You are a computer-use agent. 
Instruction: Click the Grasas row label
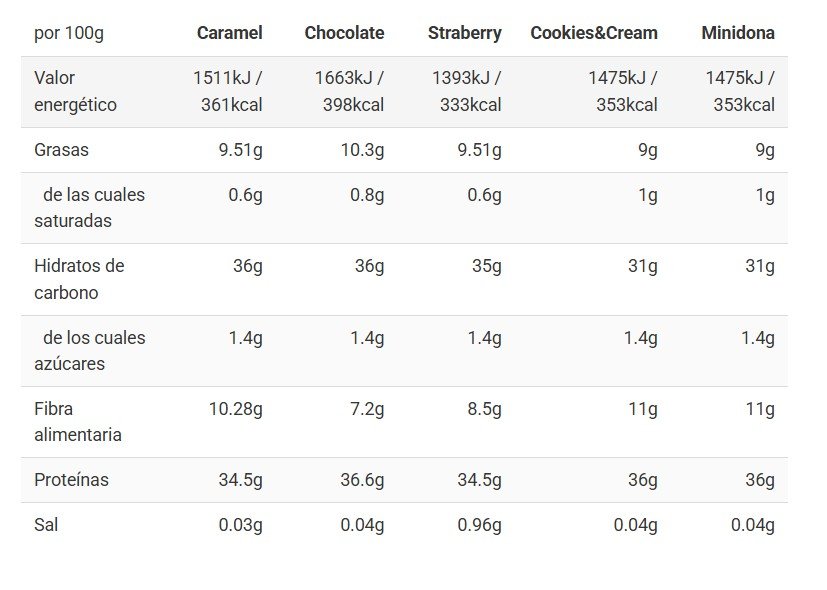[x=61, y=150]
